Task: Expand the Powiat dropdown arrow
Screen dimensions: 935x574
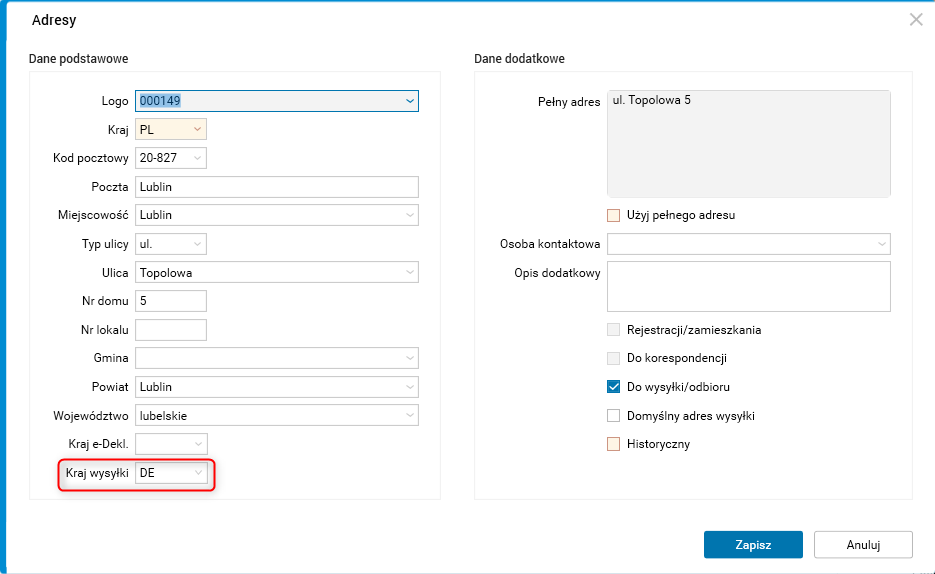Action: coord(410,387)
